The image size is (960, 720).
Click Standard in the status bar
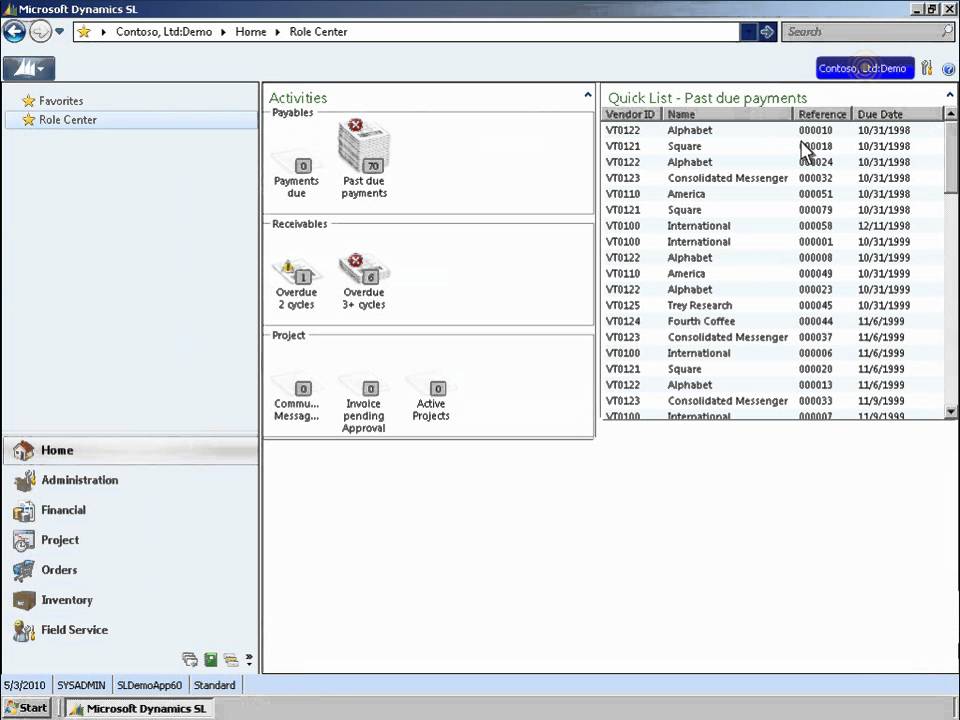click(214, 685)
